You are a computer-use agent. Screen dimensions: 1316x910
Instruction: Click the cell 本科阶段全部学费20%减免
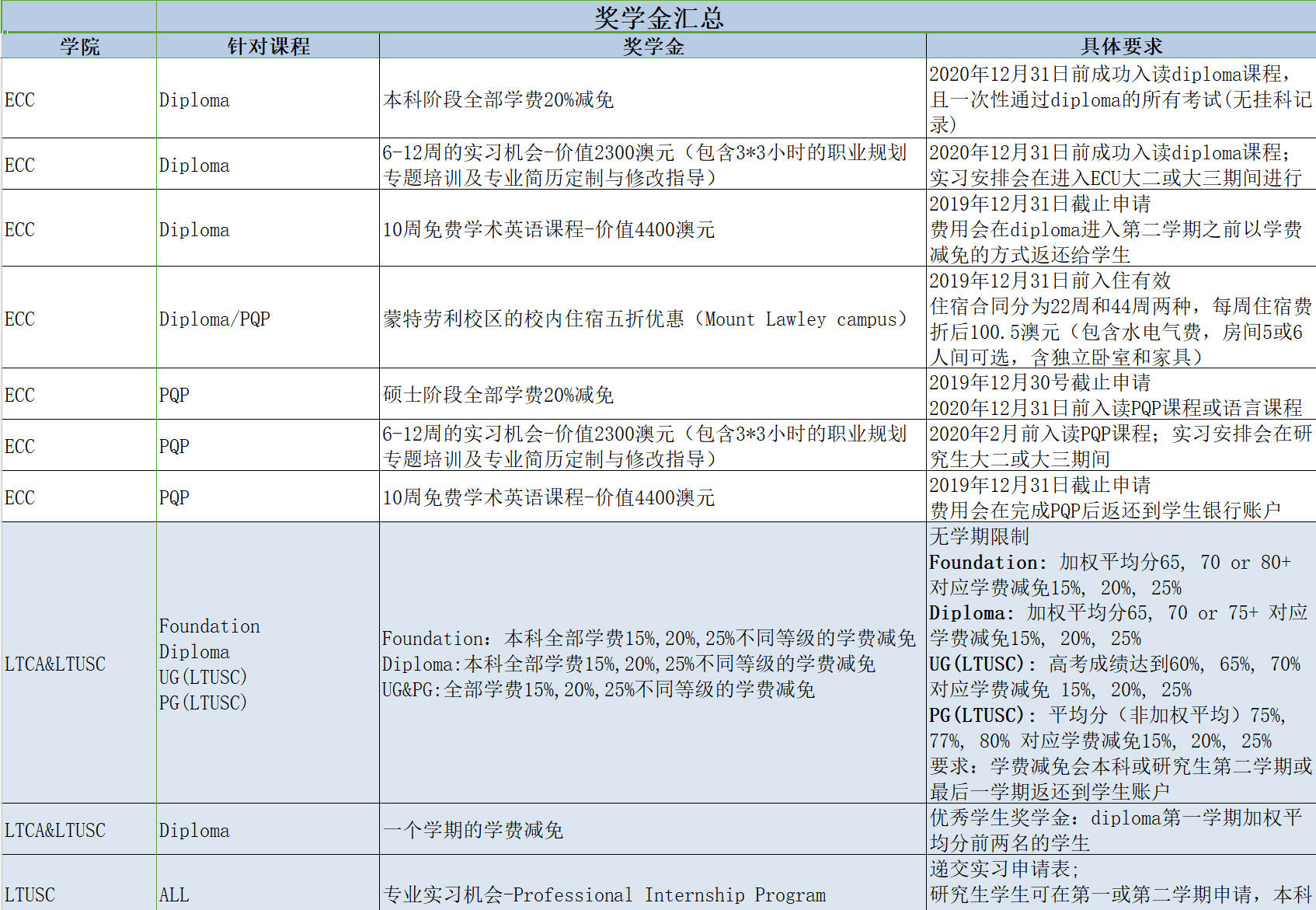653,99
